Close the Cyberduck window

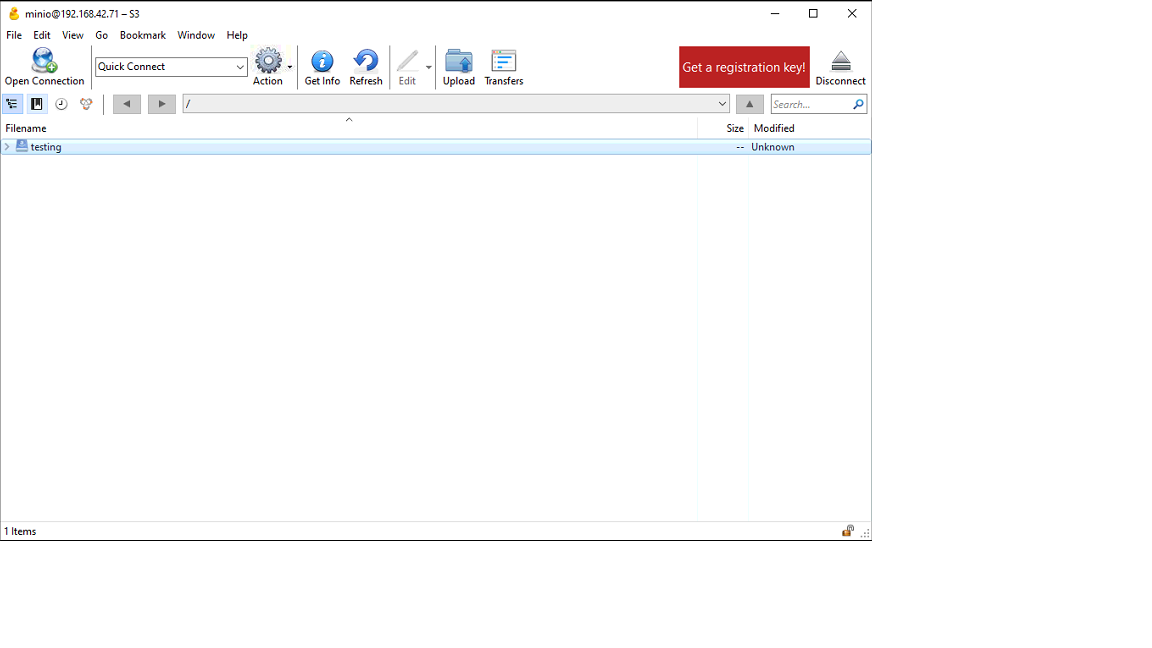[852, 13]
